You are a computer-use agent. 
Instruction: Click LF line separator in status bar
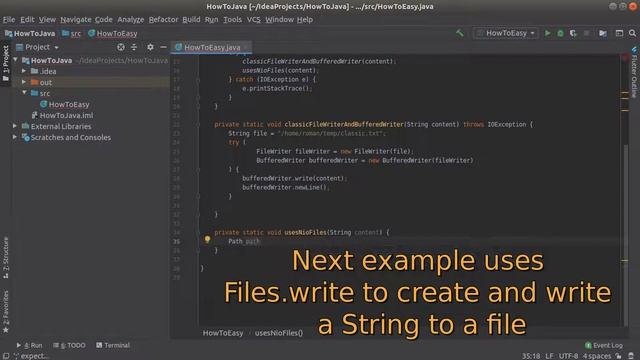[x=549, y=356]
